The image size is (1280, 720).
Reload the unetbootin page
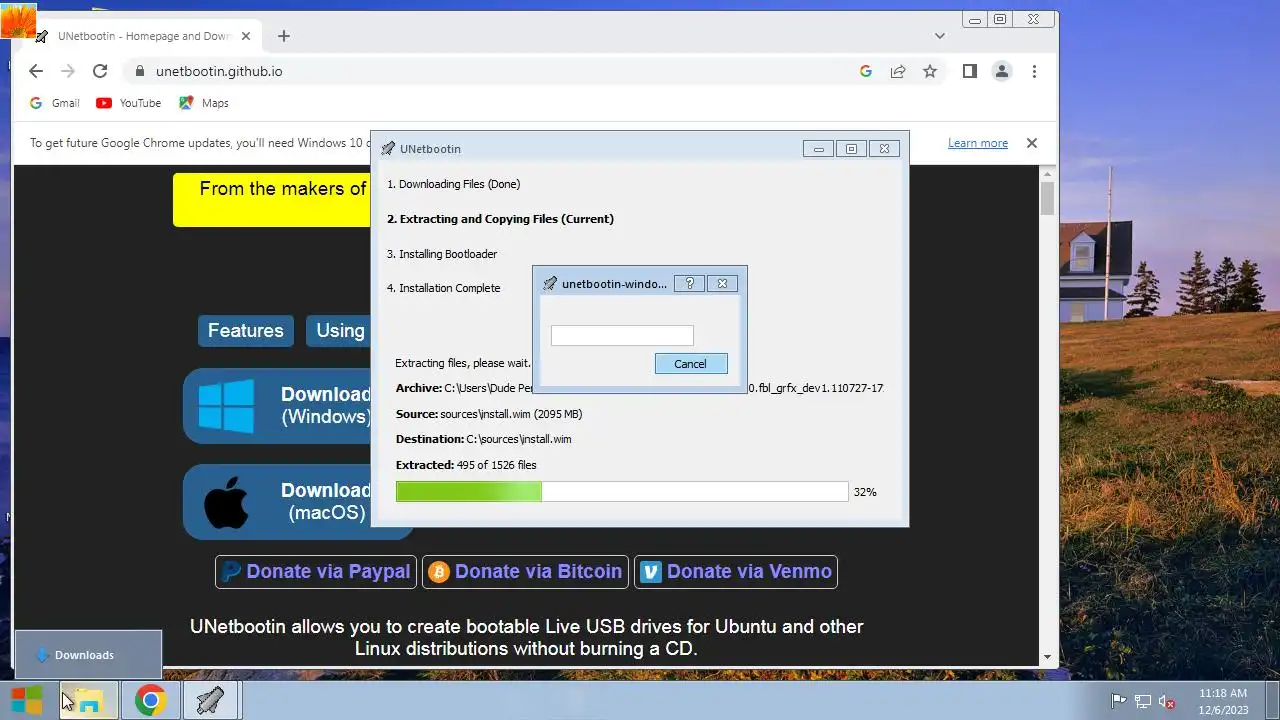[x=100, y=71]
